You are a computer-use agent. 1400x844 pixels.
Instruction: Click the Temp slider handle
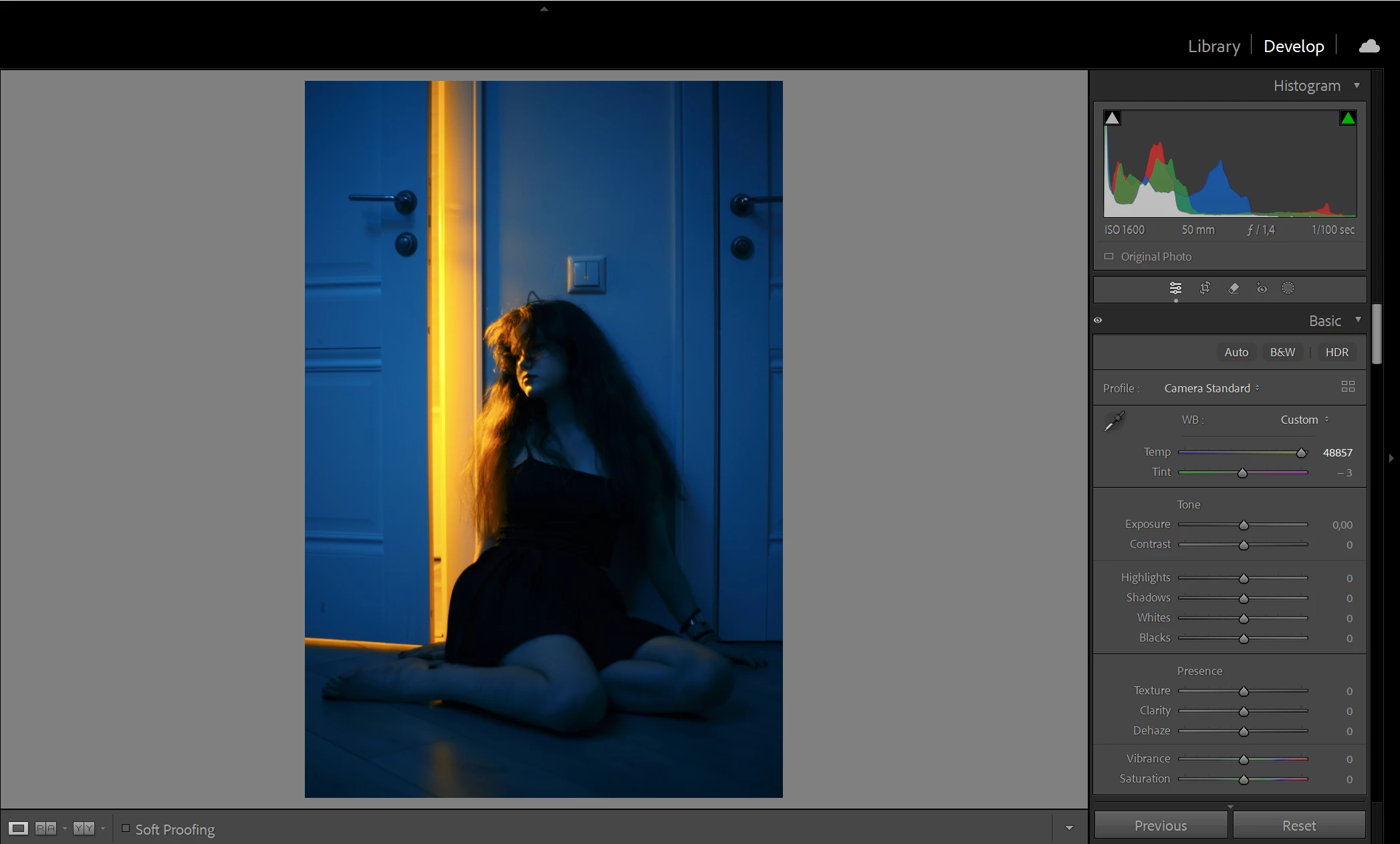1301,453
